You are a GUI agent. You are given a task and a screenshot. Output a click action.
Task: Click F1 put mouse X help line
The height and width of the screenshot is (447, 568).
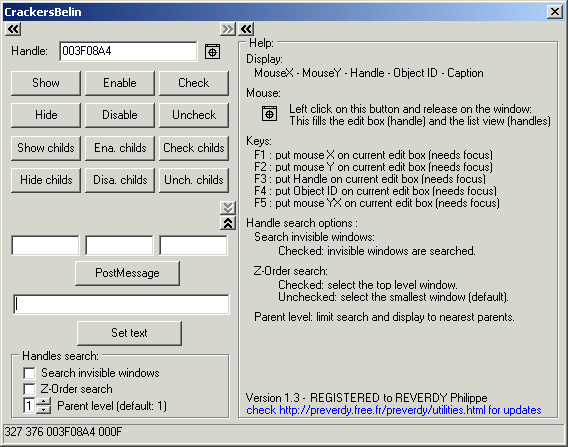[x=373, y=155]
